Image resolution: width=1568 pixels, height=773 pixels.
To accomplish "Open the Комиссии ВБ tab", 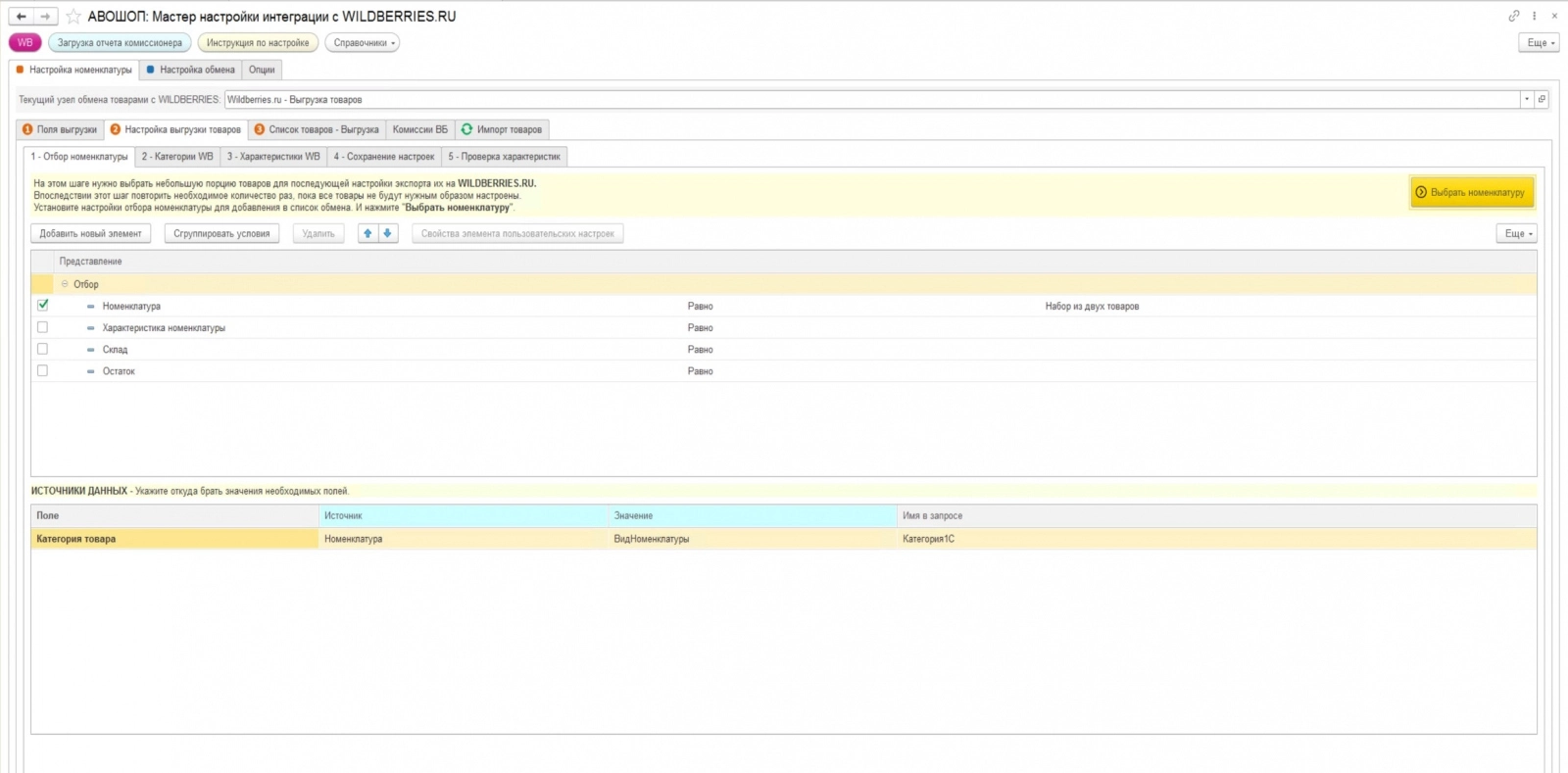I will (420, 129).
